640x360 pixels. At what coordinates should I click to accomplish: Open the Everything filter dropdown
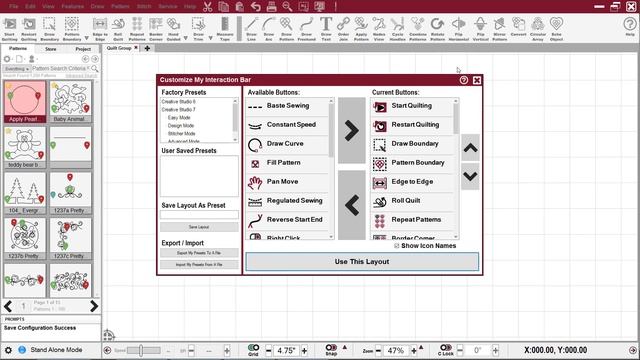click(x=17, y=69)
